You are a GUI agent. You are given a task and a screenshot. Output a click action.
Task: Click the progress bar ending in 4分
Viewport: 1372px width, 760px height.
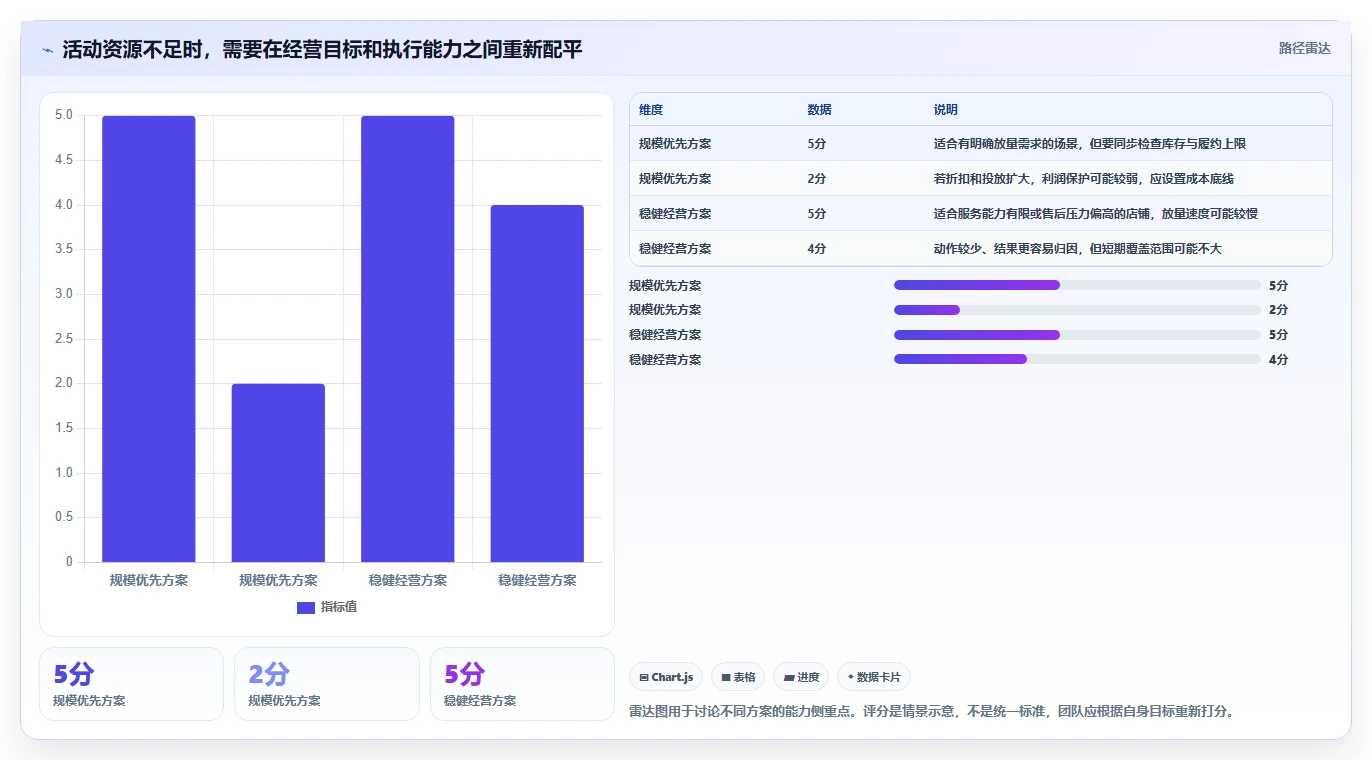[x=1077, y=359]
